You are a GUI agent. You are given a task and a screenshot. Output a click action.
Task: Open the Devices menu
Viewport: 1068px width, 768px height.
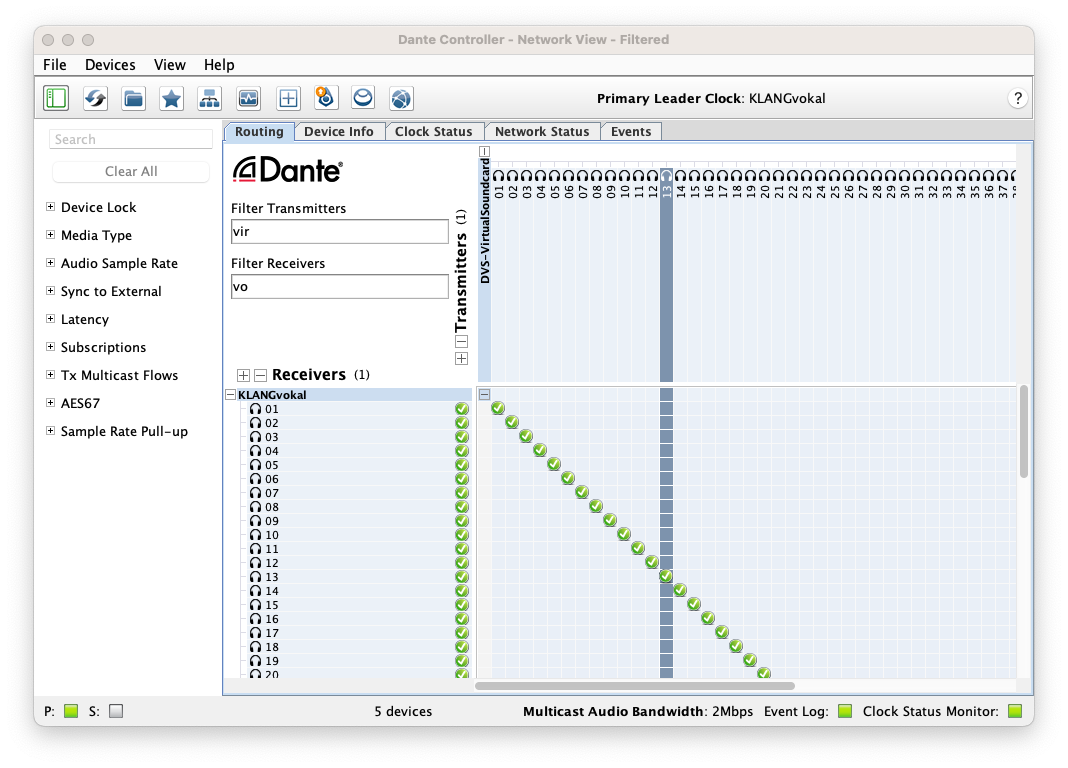[110, 65]
